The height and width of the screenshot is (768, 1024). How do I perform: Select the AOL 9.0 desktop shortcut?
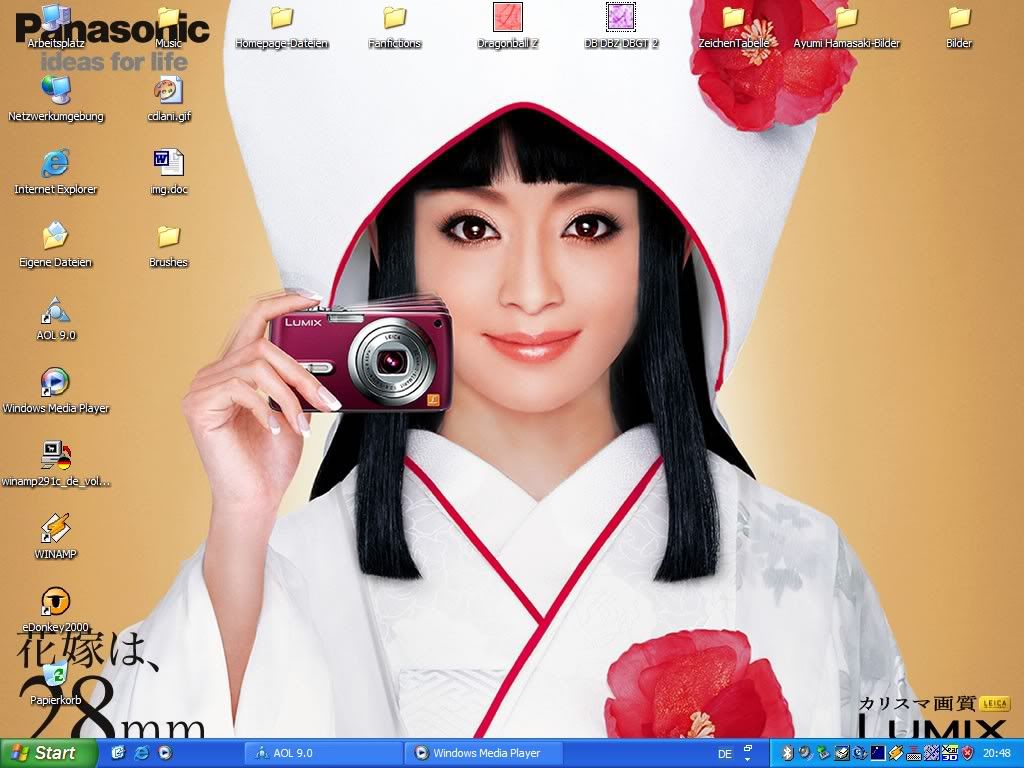(56, 319)
